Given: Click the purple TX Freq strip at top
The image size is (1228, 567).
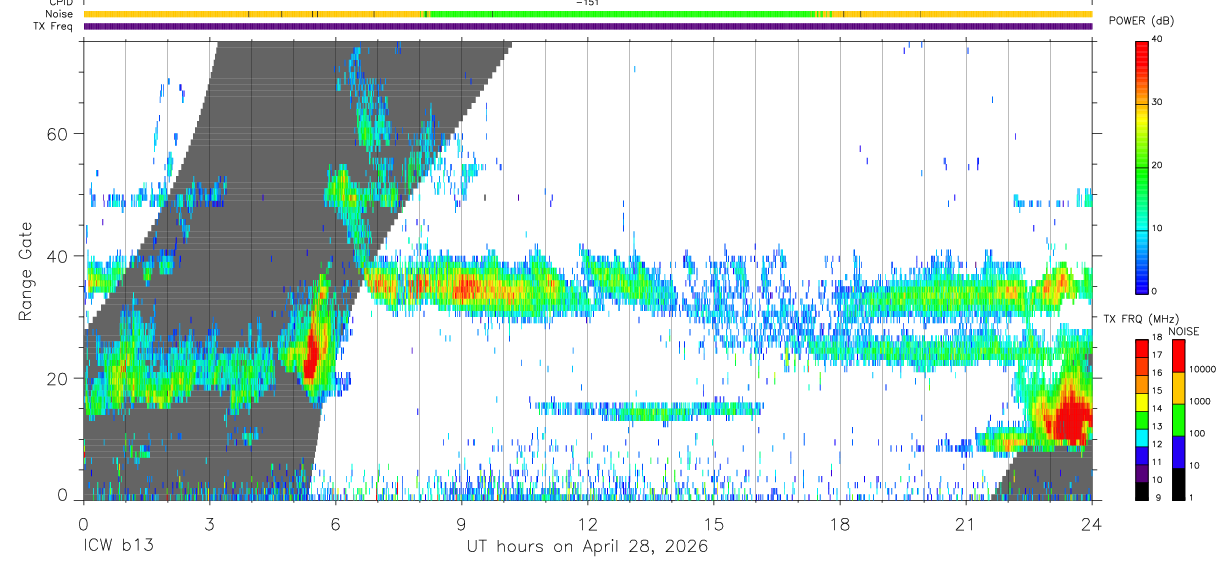Looking at the screenshot, I should [587, 26].
